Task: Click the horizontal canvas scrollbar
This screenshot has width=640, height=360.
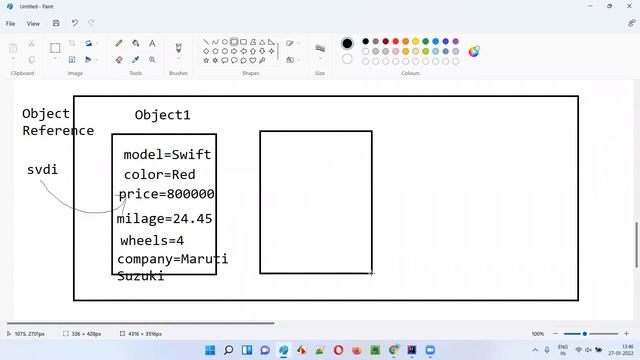Action: [140, 323]
